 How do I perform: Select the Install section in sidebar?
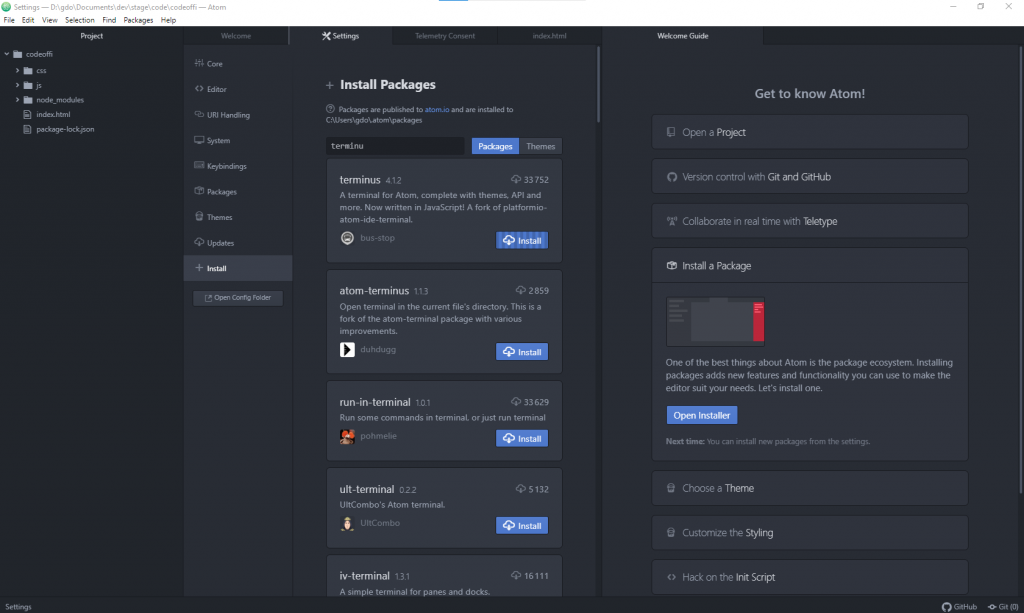pyautogui.click(x=238, y=268)
